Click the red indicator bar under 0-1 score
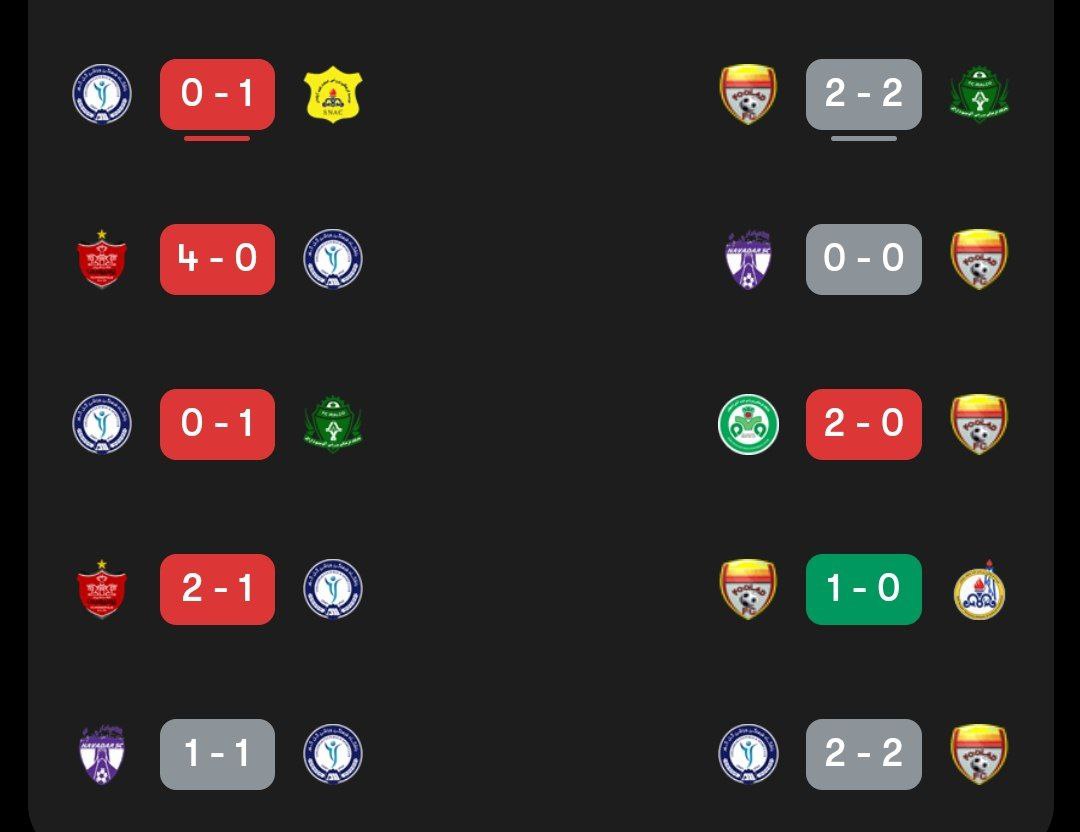 click(x=217, y=138)
